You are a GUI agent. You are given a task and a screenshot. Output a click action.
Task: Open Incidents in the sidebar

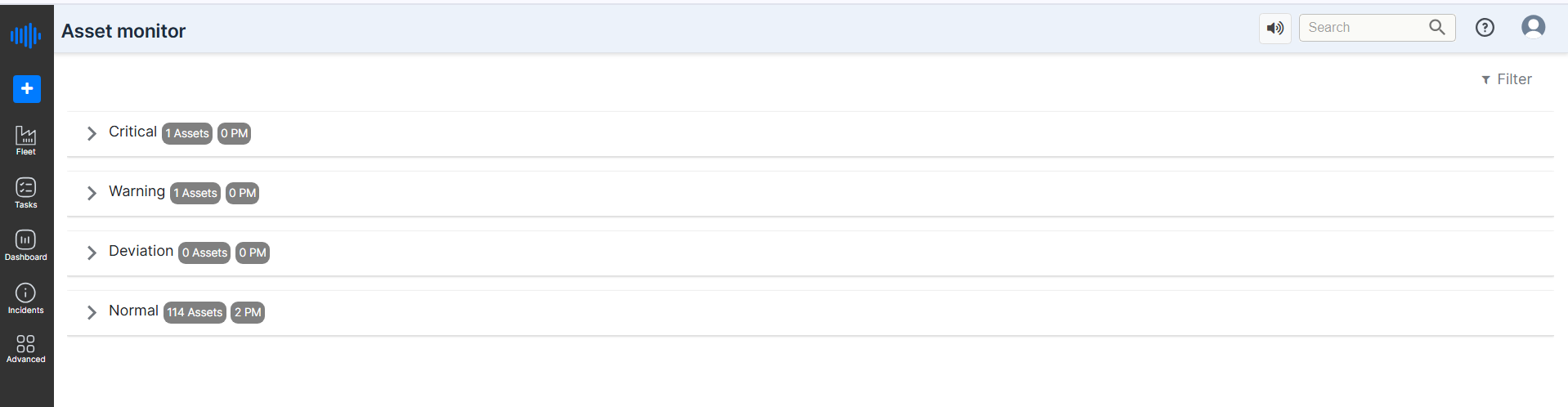click(x=26, y=298)
